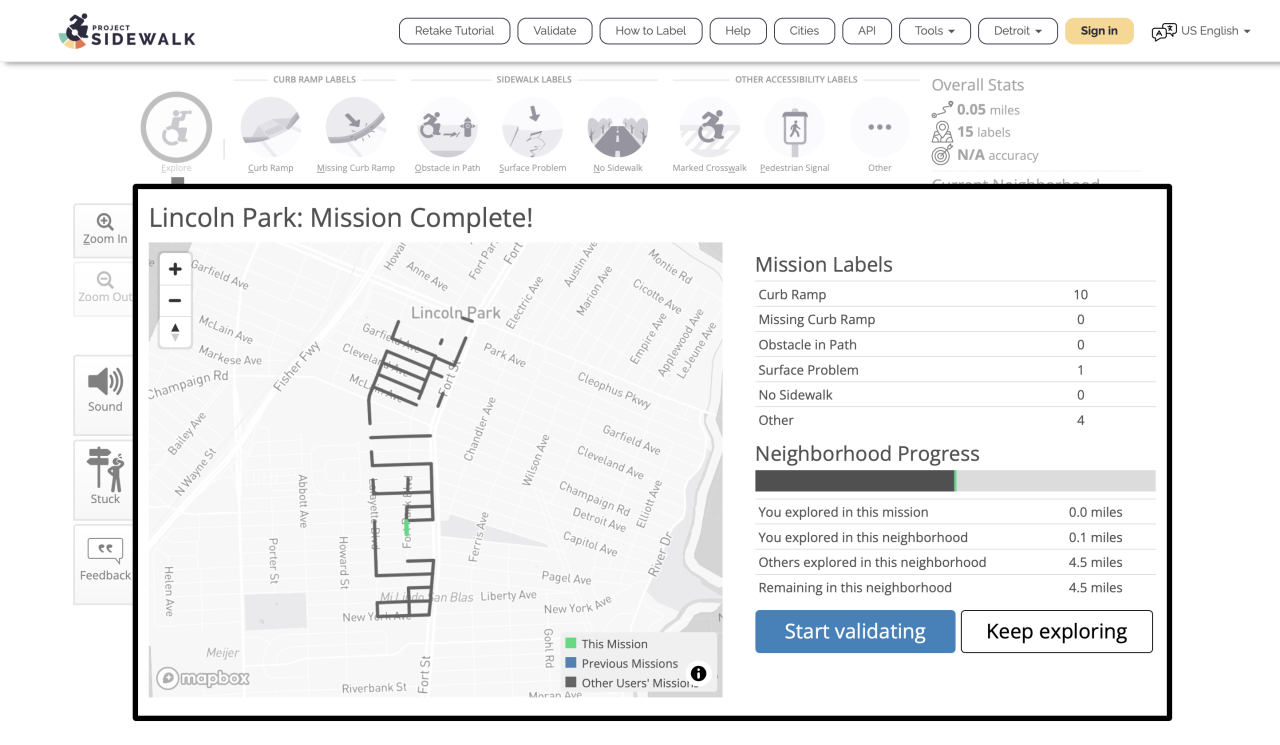Click the Lincoln Park label on map
The width and height of the screenshot is (1280, 745).
click(x=456, y=313)
